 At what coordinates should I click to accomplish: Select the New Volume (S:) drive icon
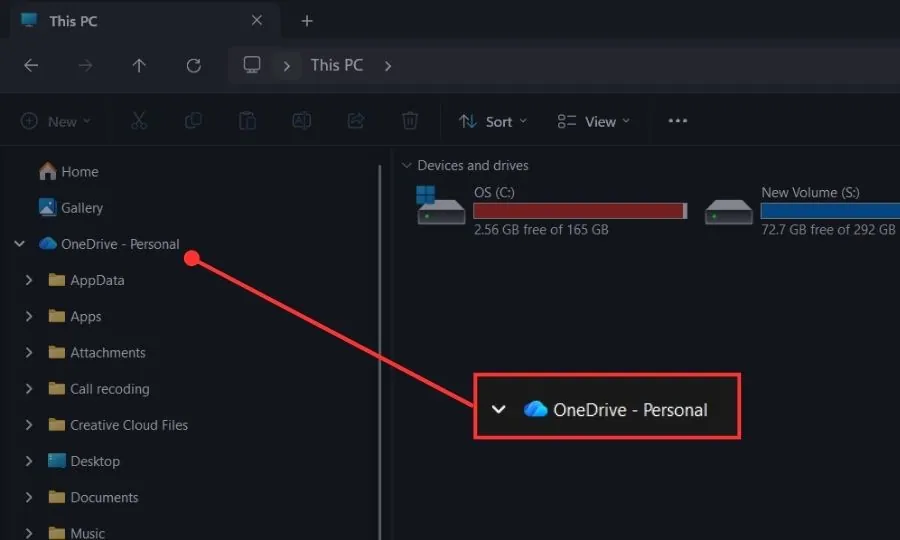tap(728, 211)
